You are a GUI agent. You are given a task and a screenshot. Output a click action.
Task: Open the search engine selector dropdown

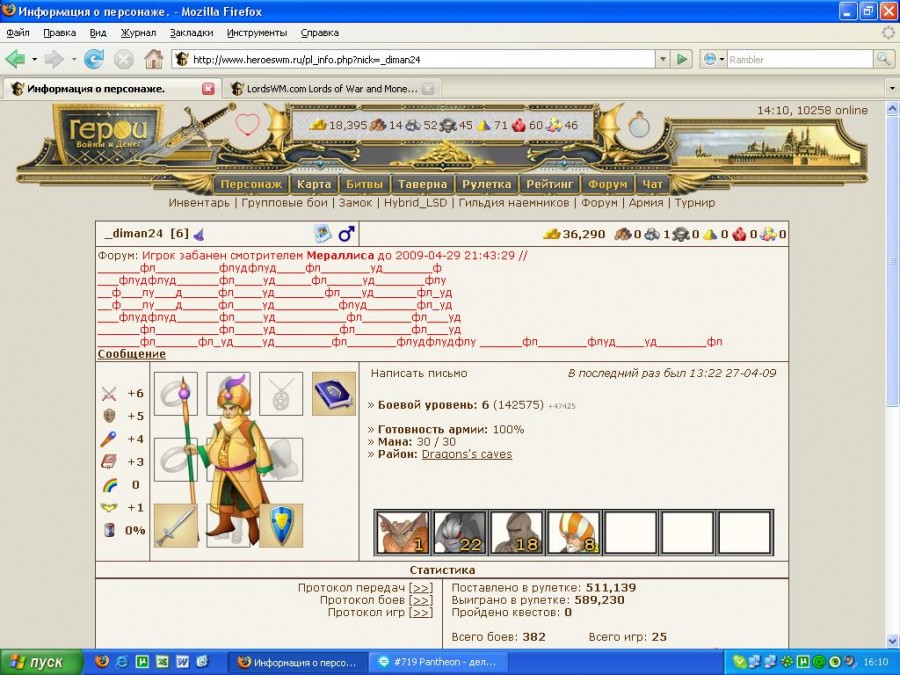click(714, 59)
